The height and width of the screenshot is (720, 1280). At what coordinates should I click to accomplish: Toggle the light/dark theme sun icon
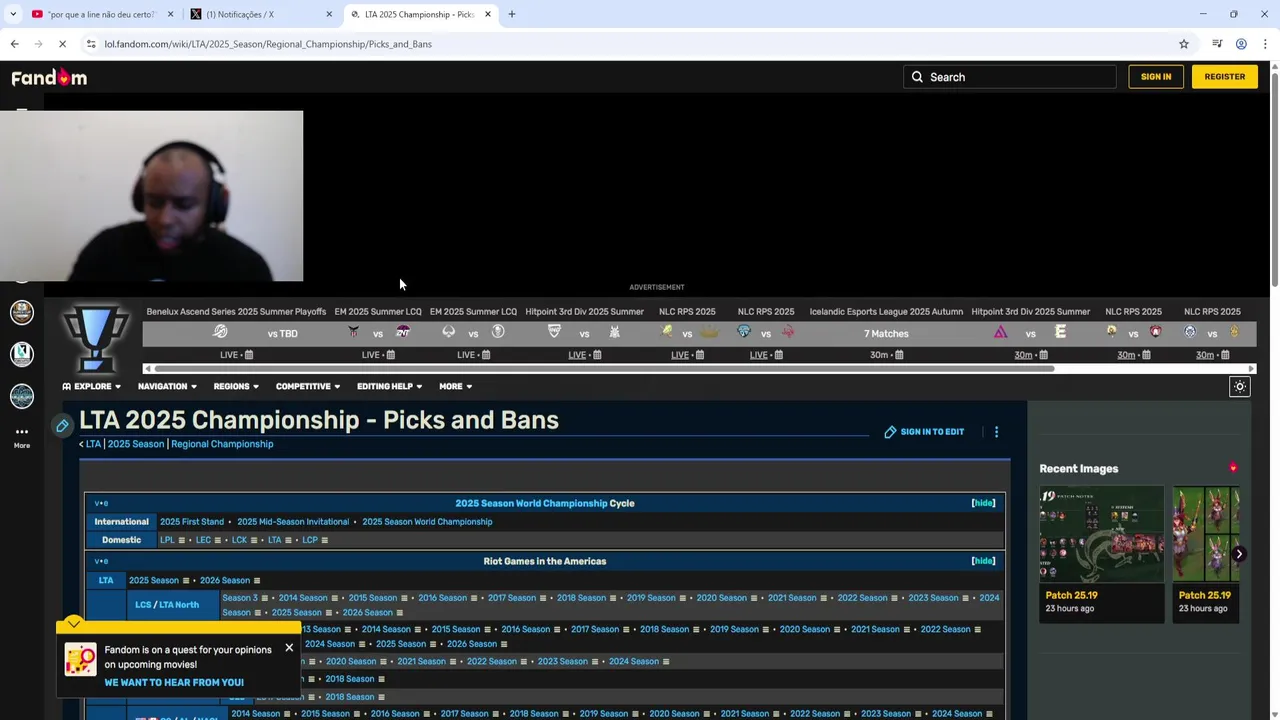tap(1240, 387)
